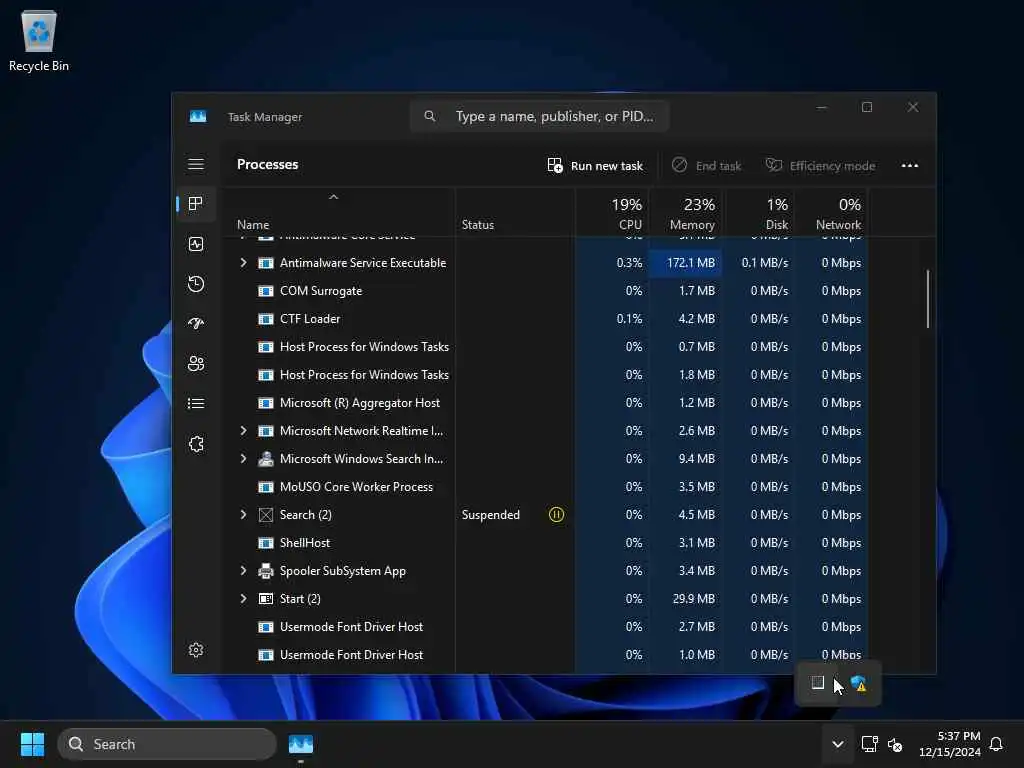The image size is (1024, 768).
Task: Sort by the Disk column header
Action: click(x=758, y=214)
